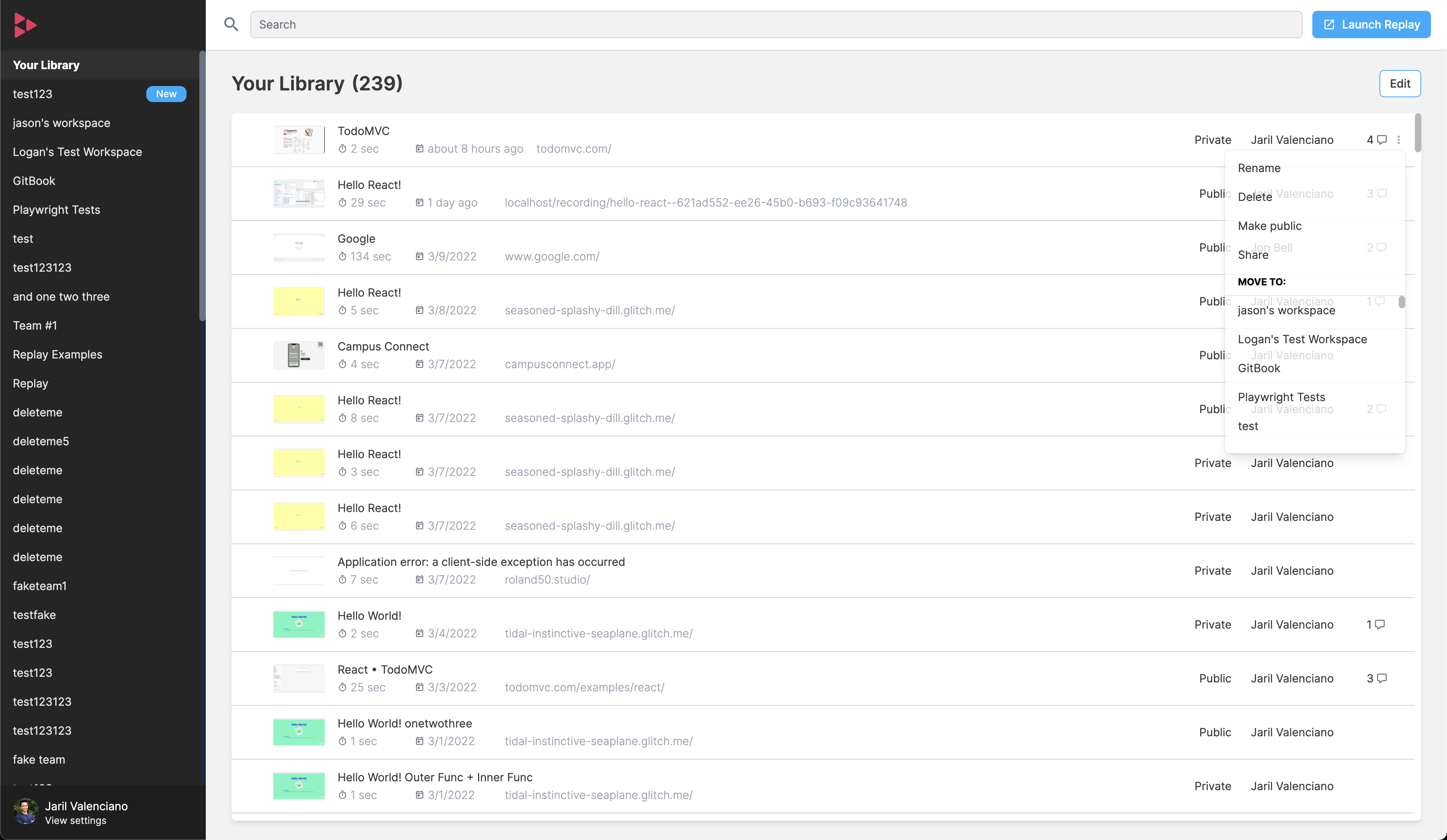This screenshot has width=1447, height=840.
Task: Open the three-dot overflow menu on TodoMVC
Action: pyautogui.click(x=1399, y=139)
